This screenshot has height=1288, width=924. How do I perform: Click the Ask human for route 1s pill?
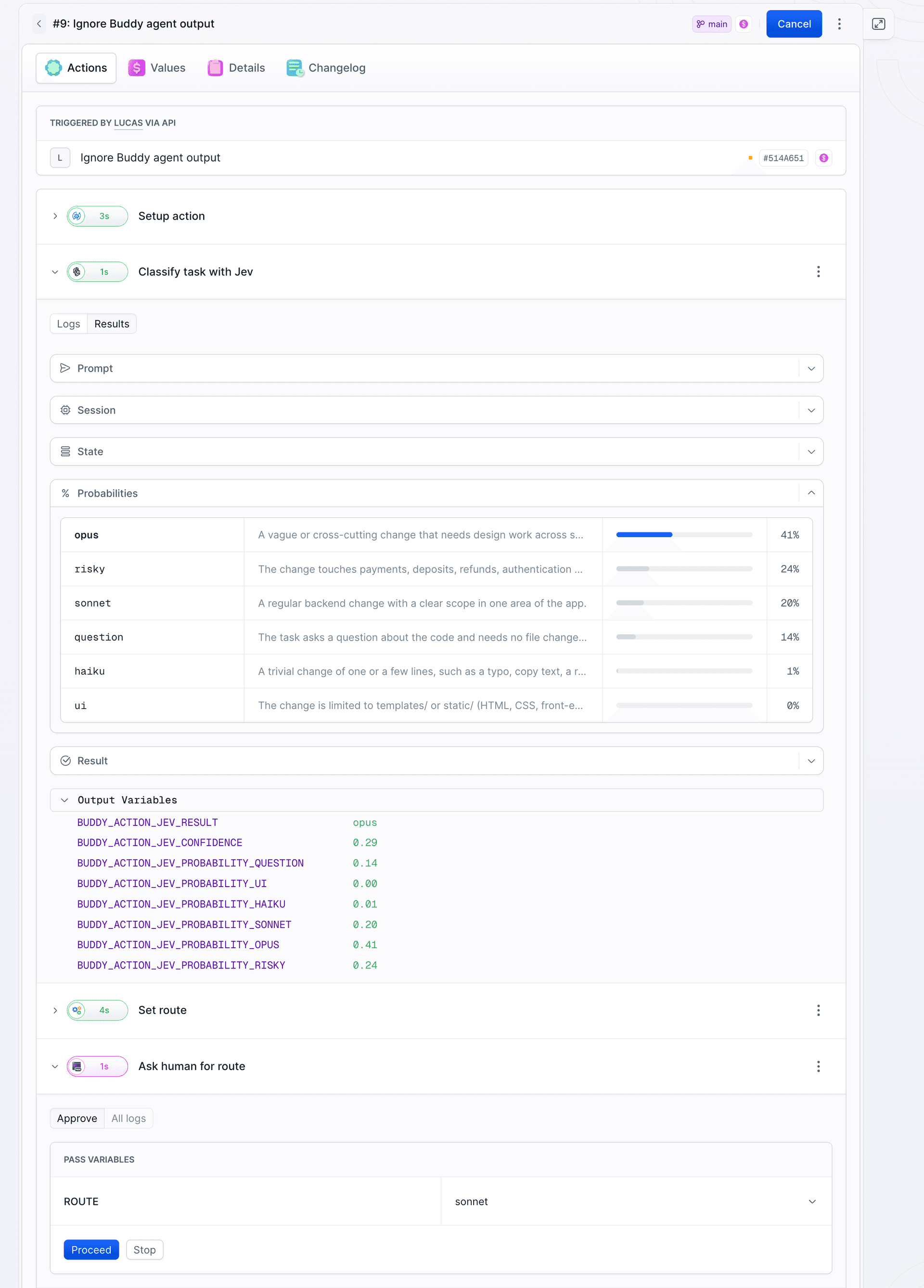(x=97, y=1067)
